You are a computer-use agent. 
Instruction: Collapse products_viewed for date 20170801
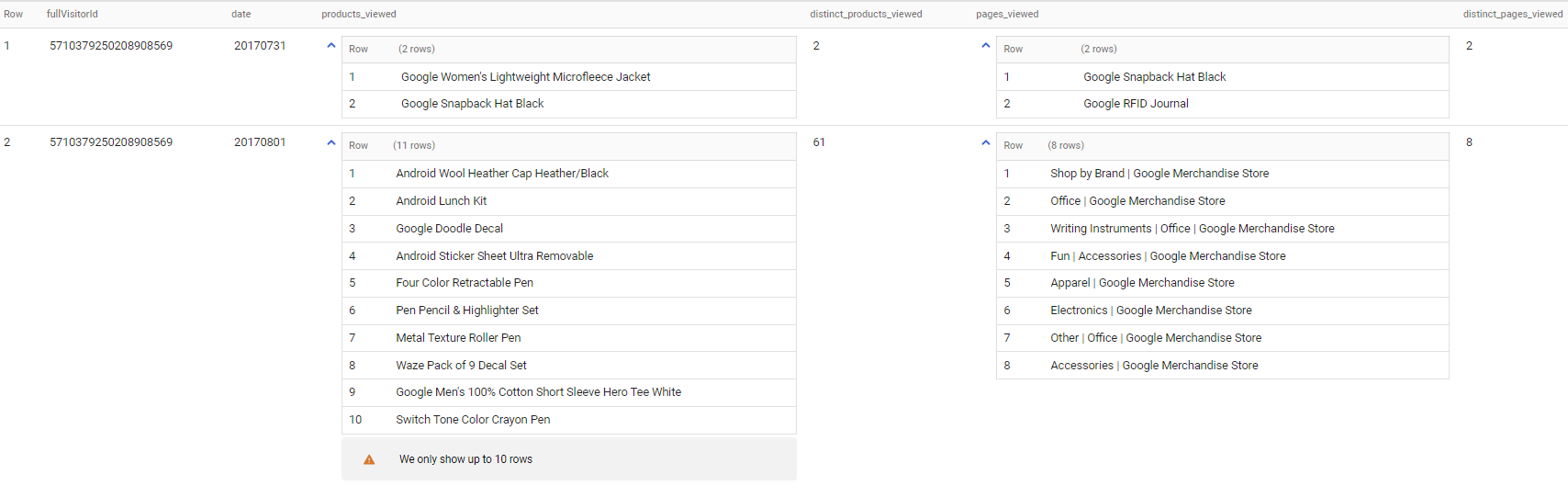(x=331, y=142)
